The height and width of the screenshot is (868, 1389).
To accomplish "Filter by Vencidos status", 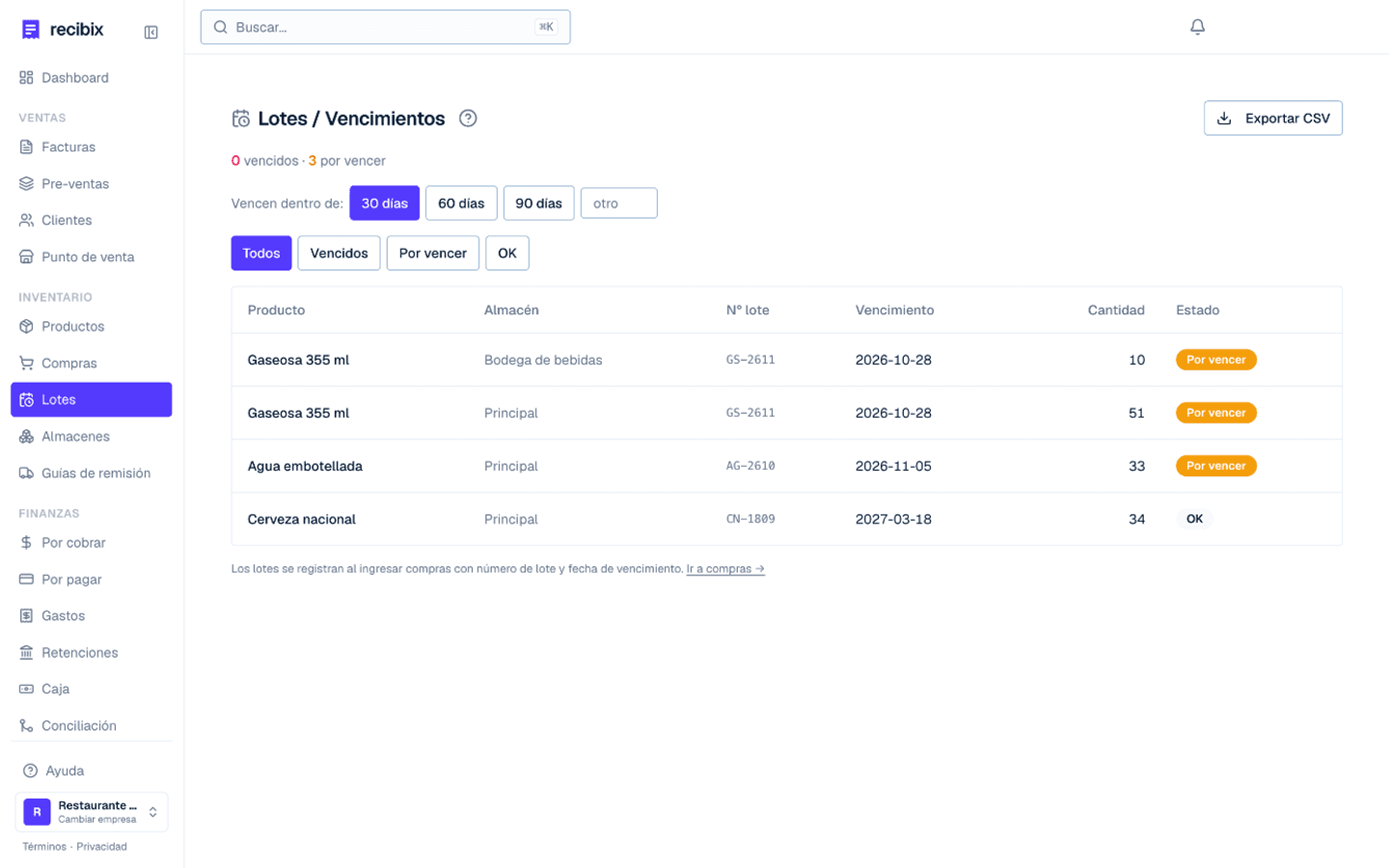I will pyautogui.click(x=339, y=254).
